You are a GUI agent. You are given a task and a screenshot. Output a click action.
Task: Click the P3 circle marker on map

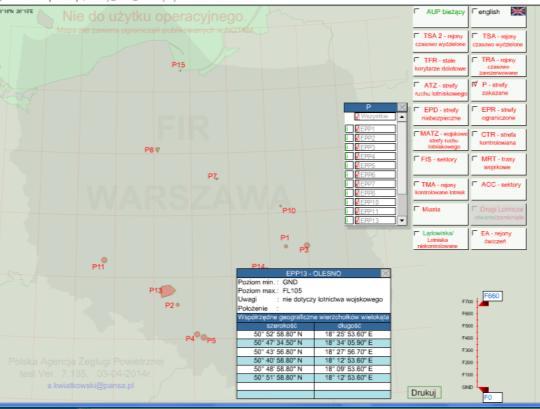click(307, 245)
